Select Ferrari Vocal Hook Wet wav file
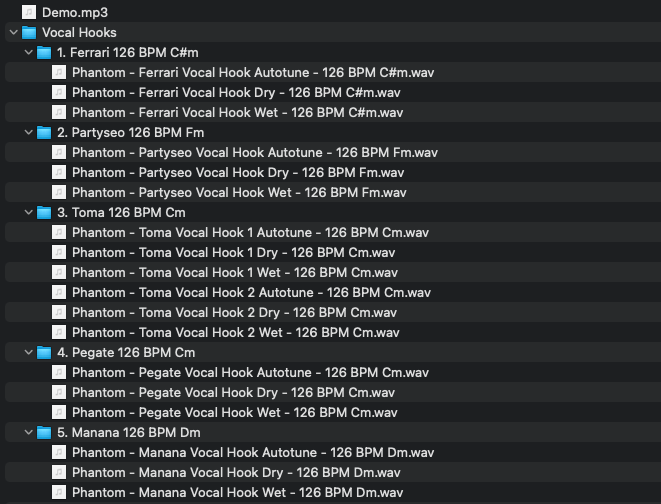Viewport: 661px width, 504px height. point(237,112)
